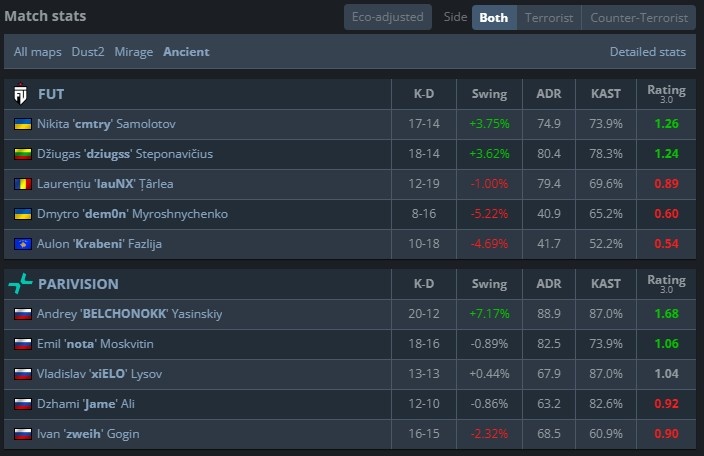The image size is (704, 456).
Task: Click the FUT team logo icon
Action: (21, 94)
